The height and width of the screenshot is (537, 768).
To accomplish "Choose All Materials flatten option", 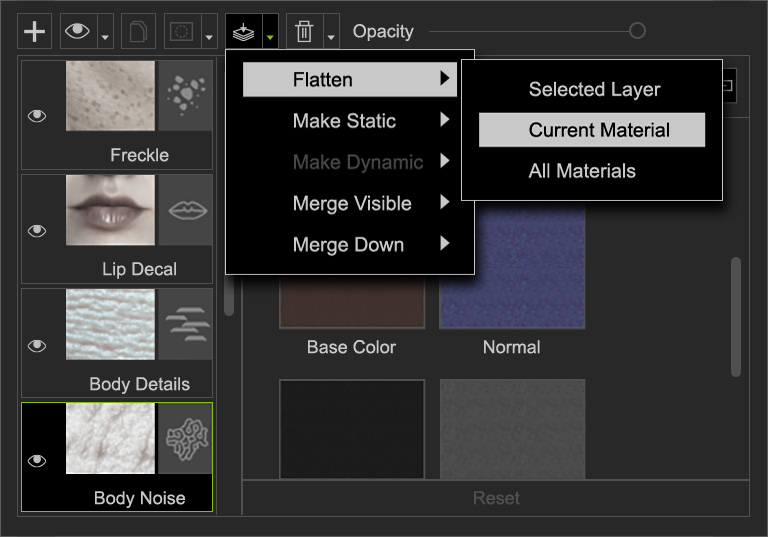I will point(581,171).
